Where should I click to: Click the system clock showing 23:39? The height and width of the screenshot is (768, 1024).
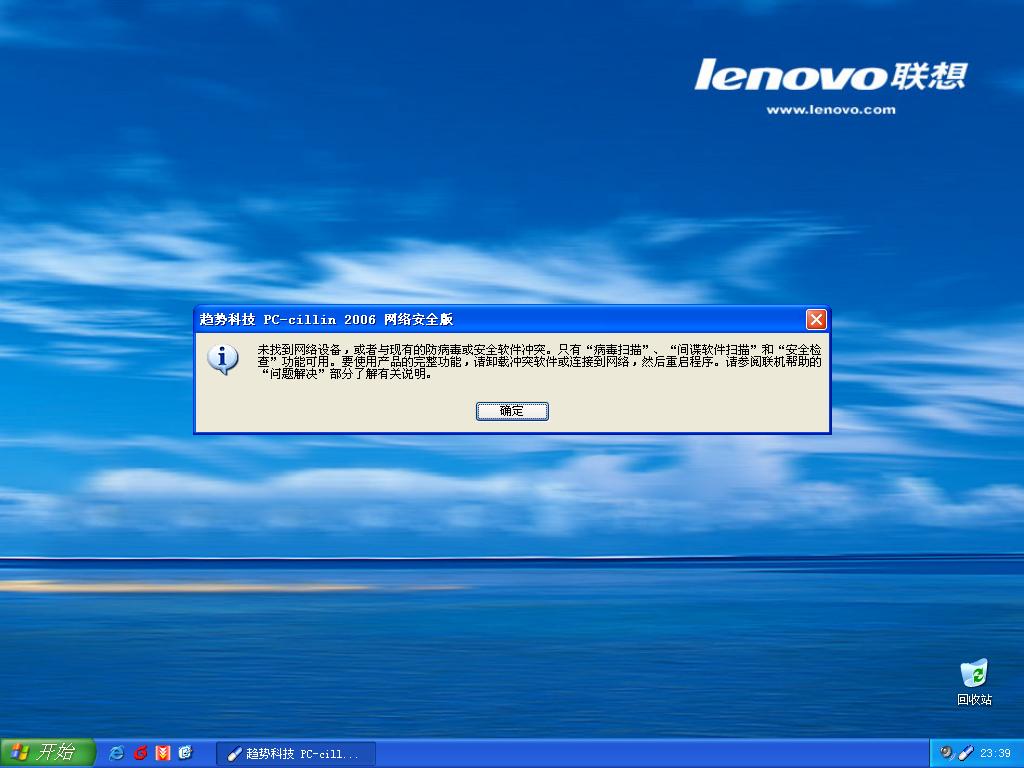click(x=995, y=753)
